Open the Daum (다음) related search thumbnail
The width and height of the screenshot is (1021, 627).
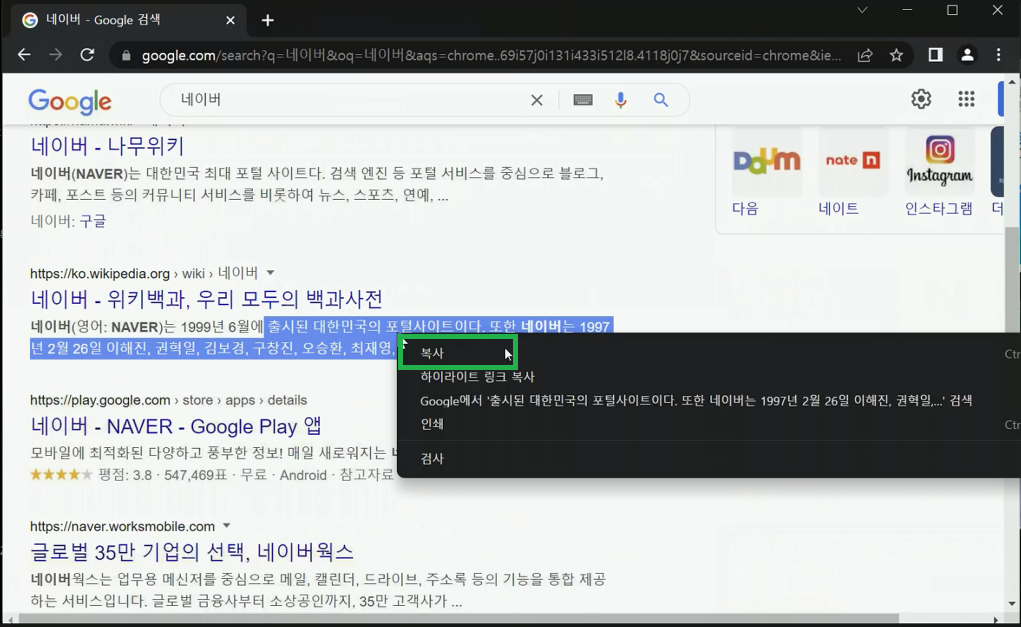tap(766, 161)
